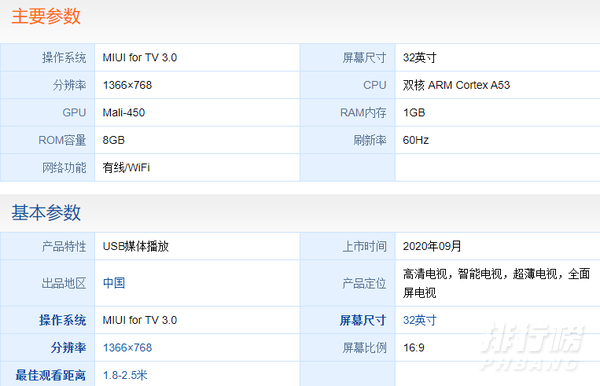This screenshot has height=386, width=600.
Task: Click the 1GB RAM value
Action: 414,113
